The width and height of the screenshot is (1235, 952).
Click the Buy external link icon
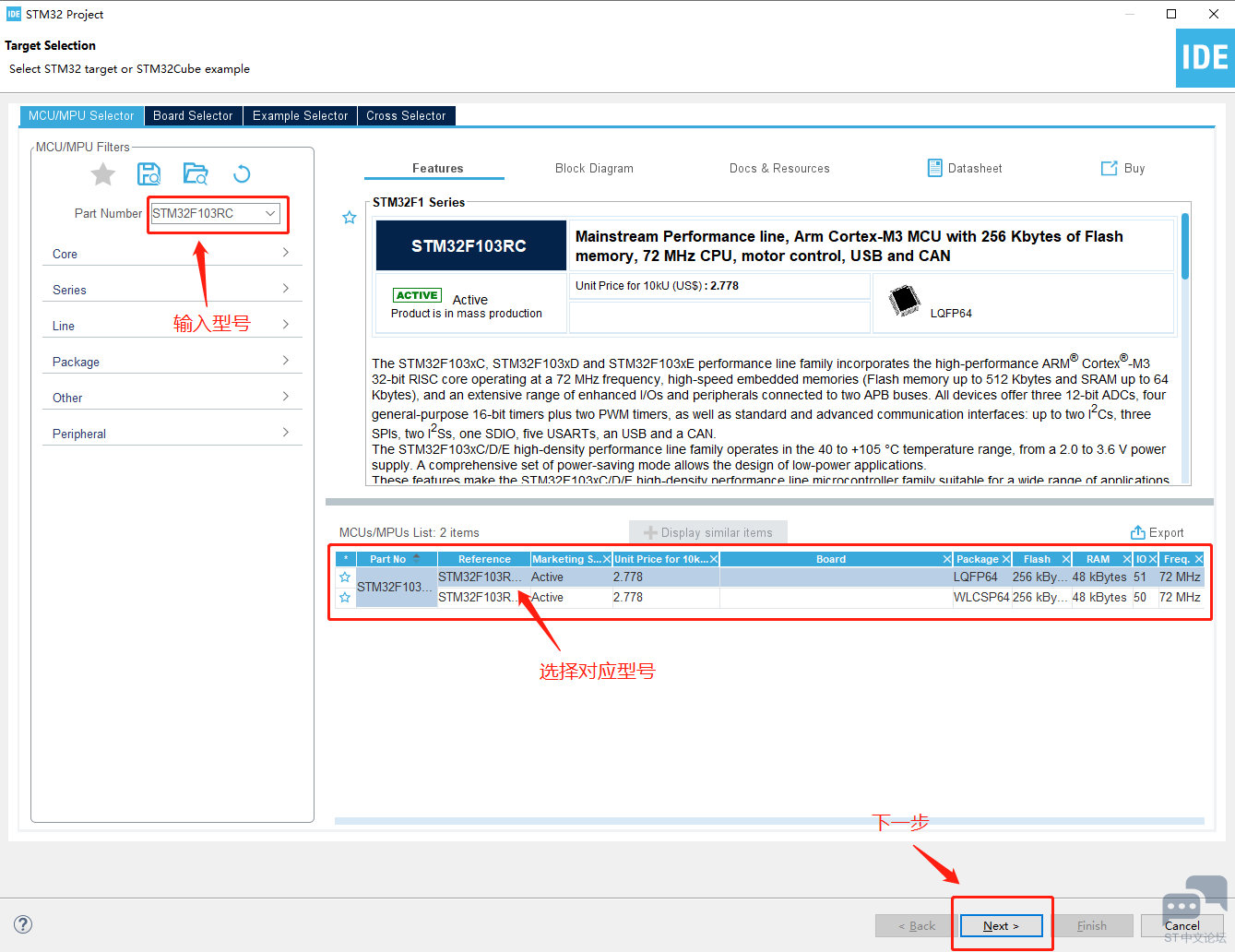(x=1109, y=168)
